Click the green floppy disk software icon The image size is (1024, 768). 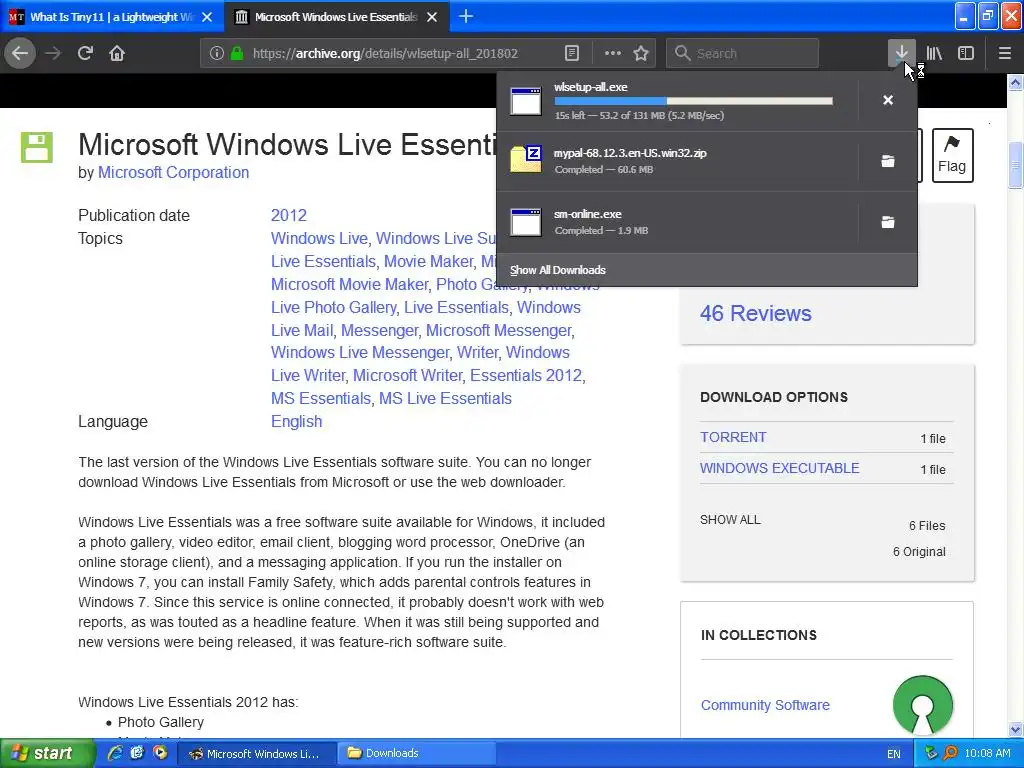tap(37, 147)
